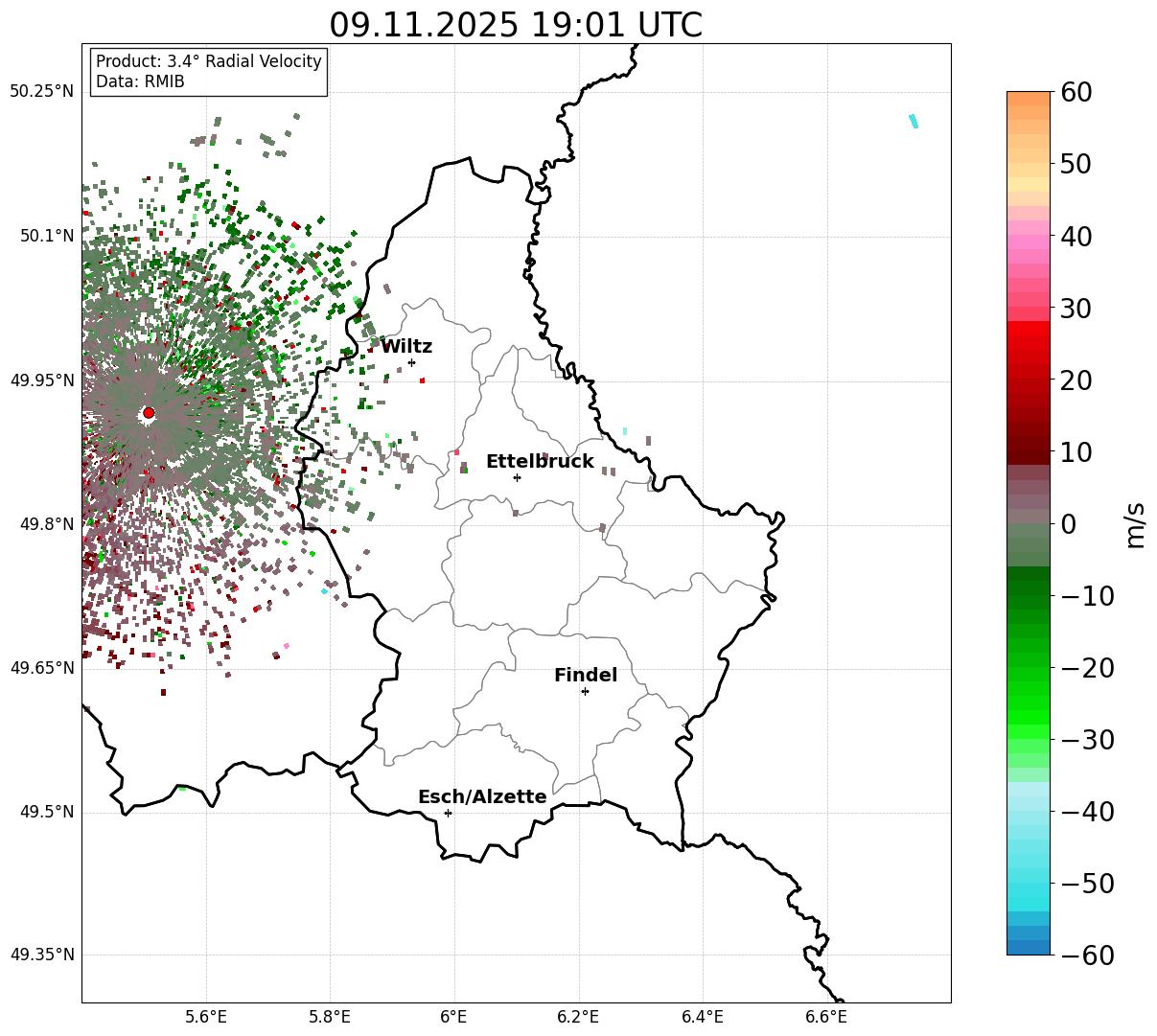Click the Esch/Alzette station cross marker
This screenshot has width=1157, height=1036.
pyautogui.click(x=448, y=813)
